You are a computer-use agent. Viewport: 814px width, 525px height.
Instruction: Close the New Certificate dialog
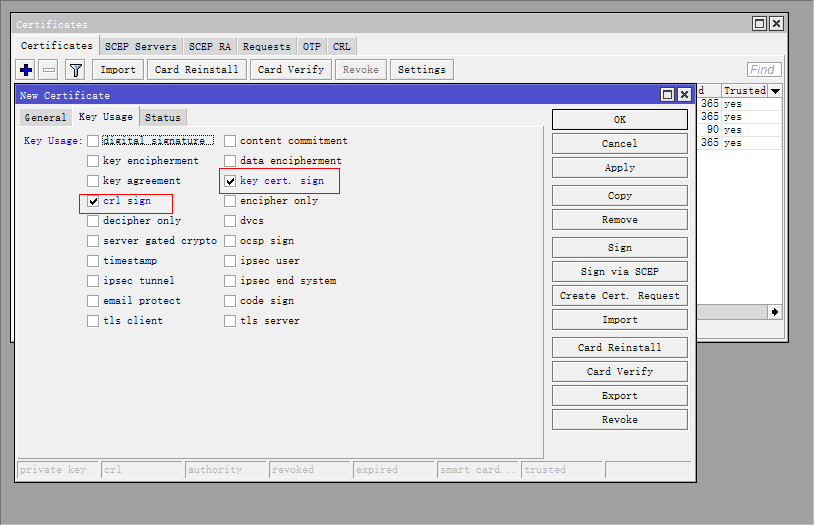click(684, 95)
